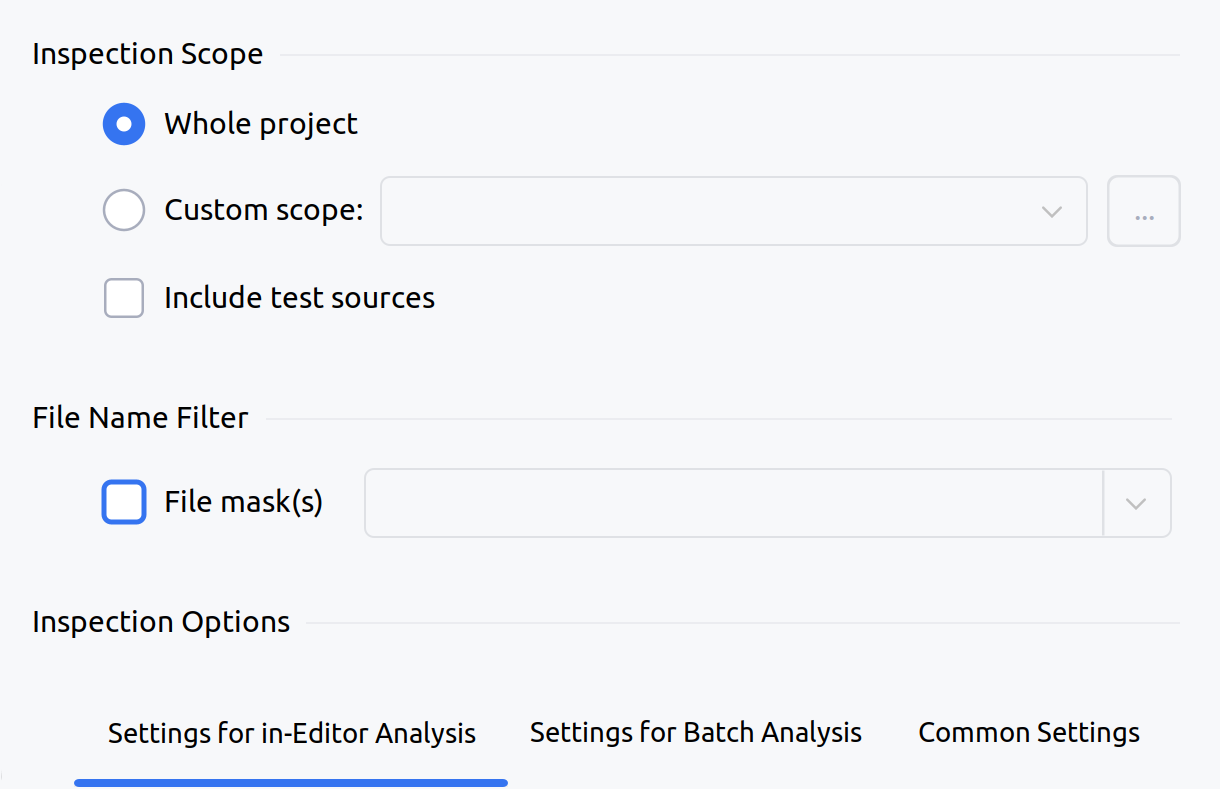Select the "Whole project" radio button
Image resolution: width=1220 pixels, height=789 pixels.
123,124
